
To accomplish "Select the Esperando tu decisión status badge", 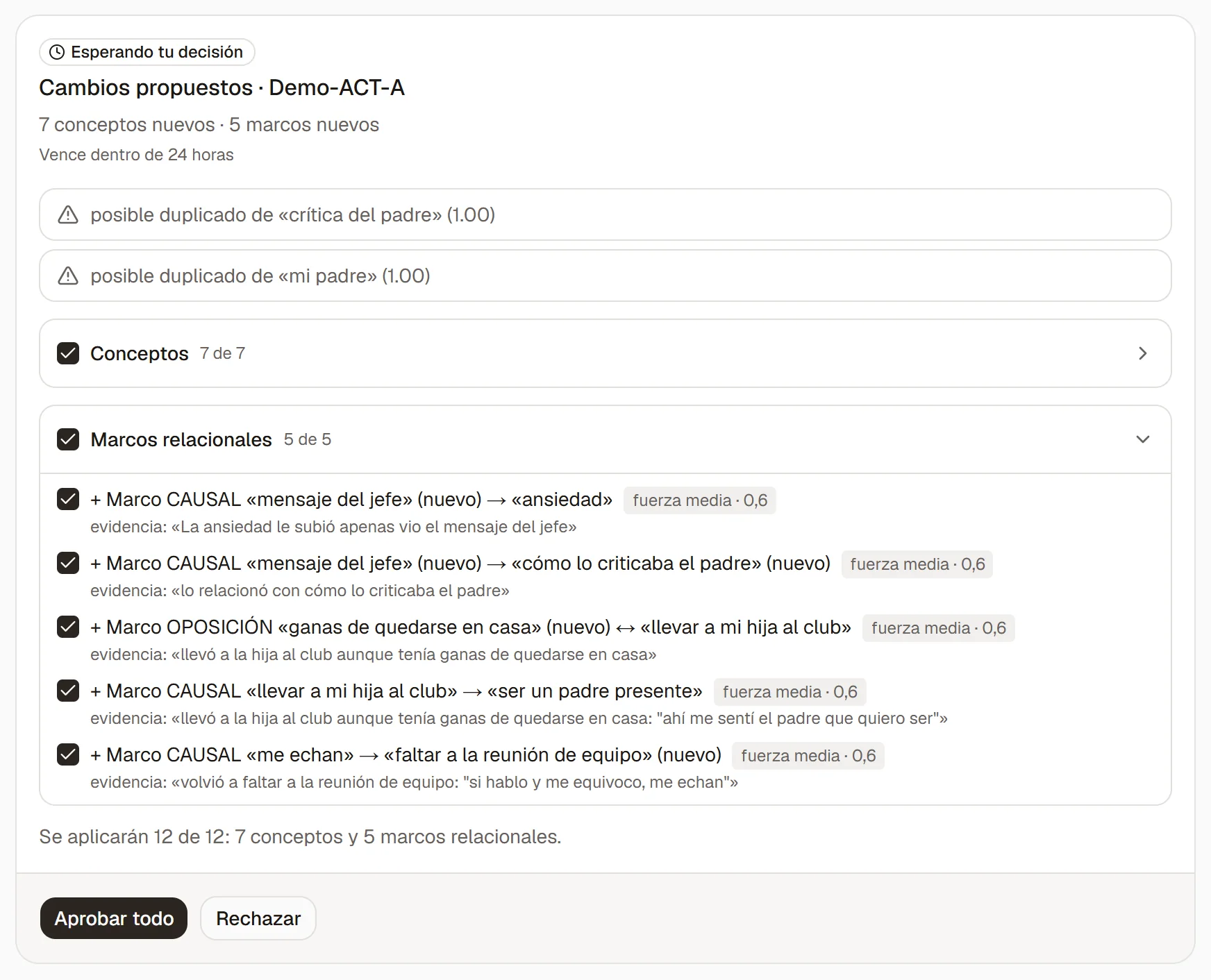I will (x=147, y=52).
